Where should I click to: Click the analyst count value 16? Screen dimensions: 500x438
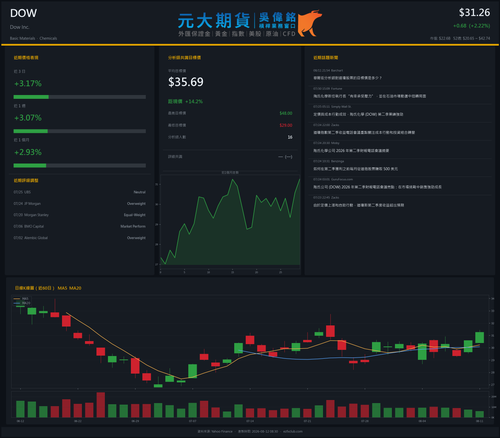(x=290, y=137)
